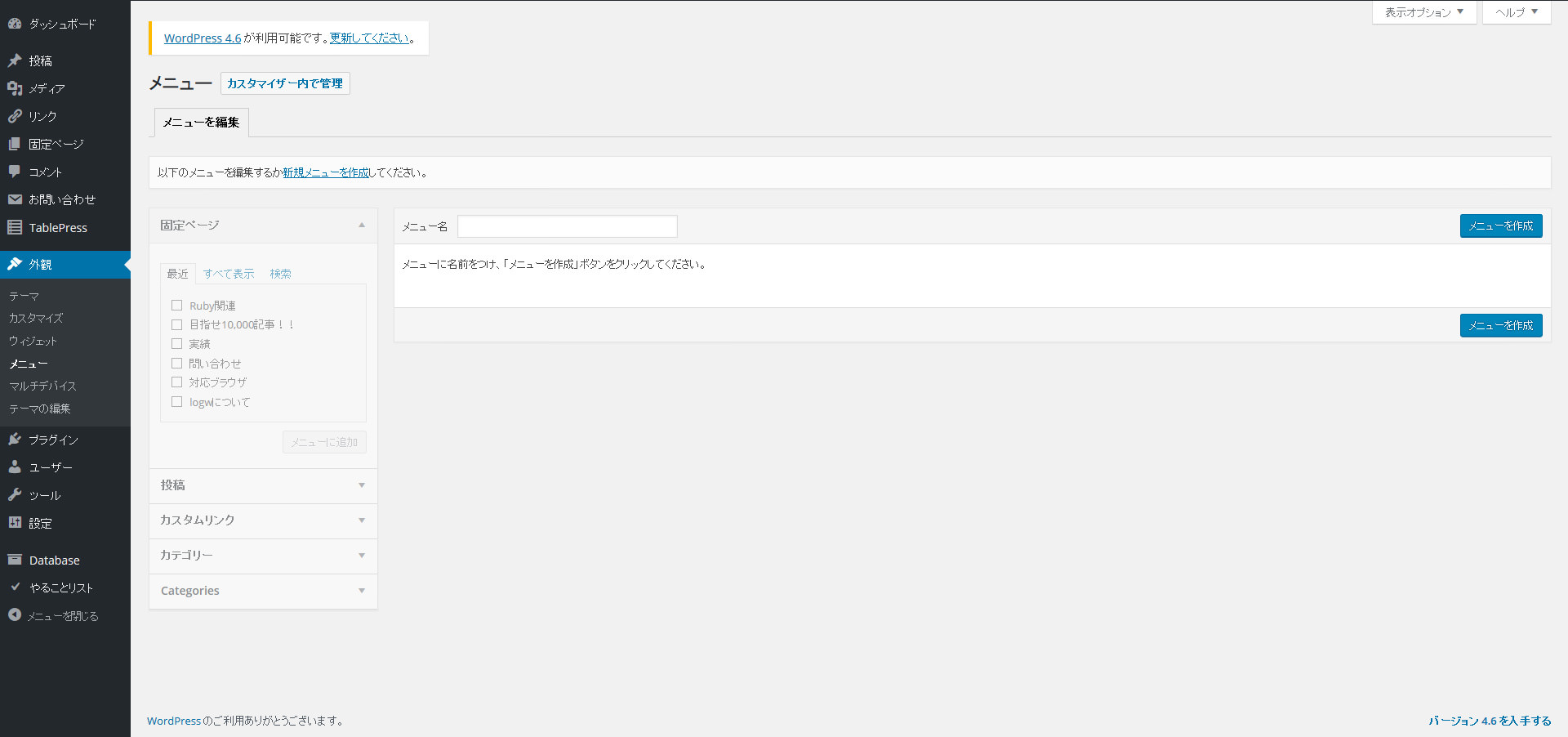Click the Media (メディア) icon in sidebar
Image resolution: width=1568 pixels, height=737 pixels.
coord(15,88)
